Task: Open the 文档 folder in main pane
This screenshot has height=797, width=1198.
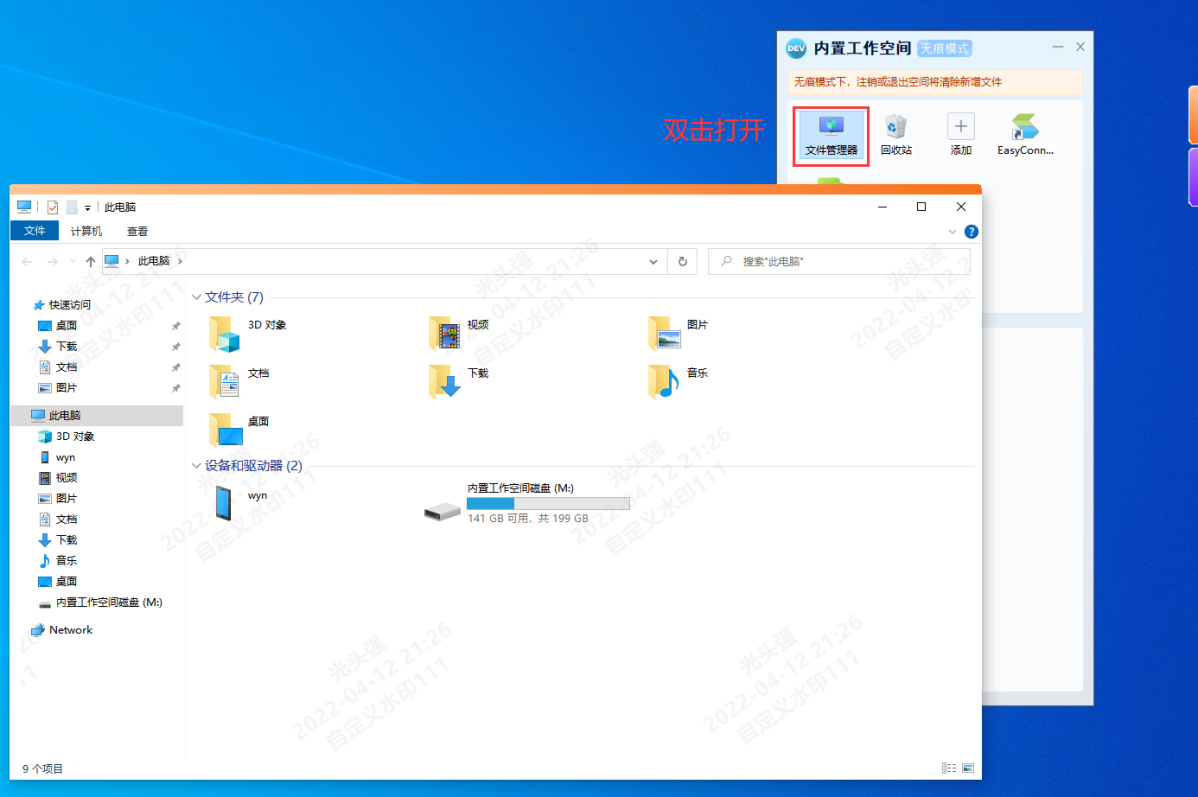Action: pos(224,381)
